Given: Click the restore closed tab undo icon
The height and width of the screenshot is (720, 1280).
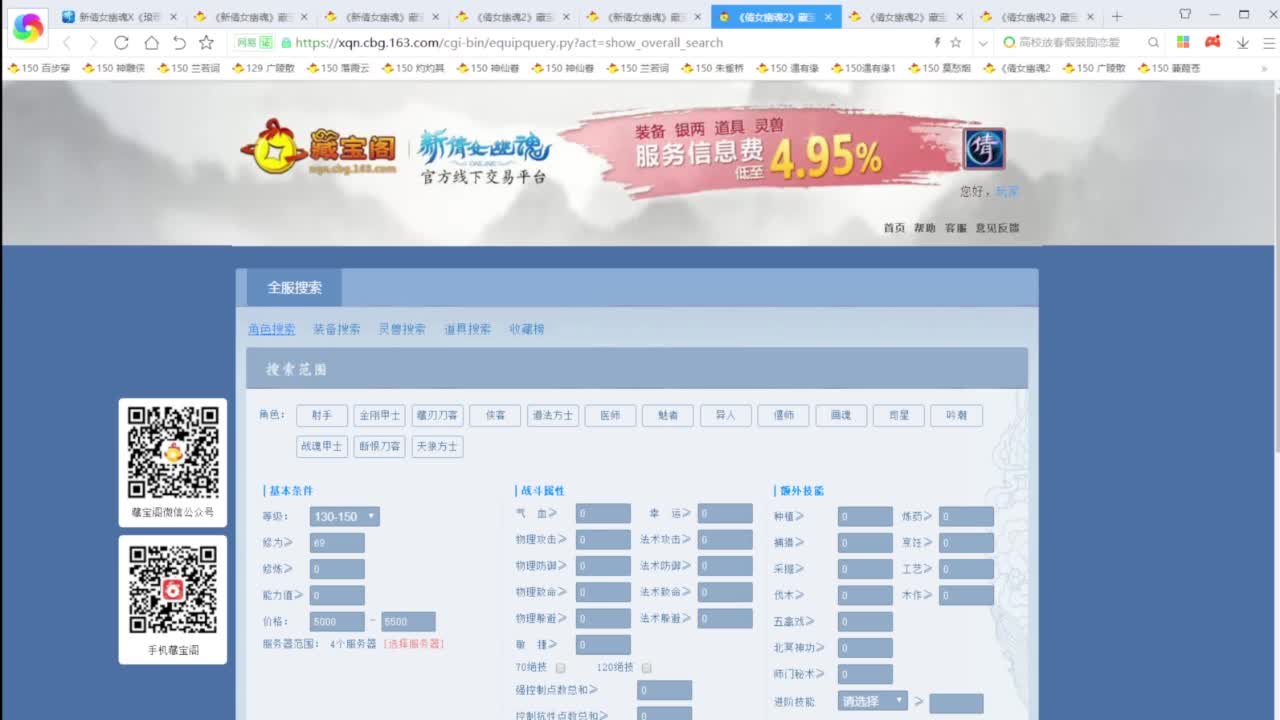Looking at the screenshot, I should (x=179, y=42).
